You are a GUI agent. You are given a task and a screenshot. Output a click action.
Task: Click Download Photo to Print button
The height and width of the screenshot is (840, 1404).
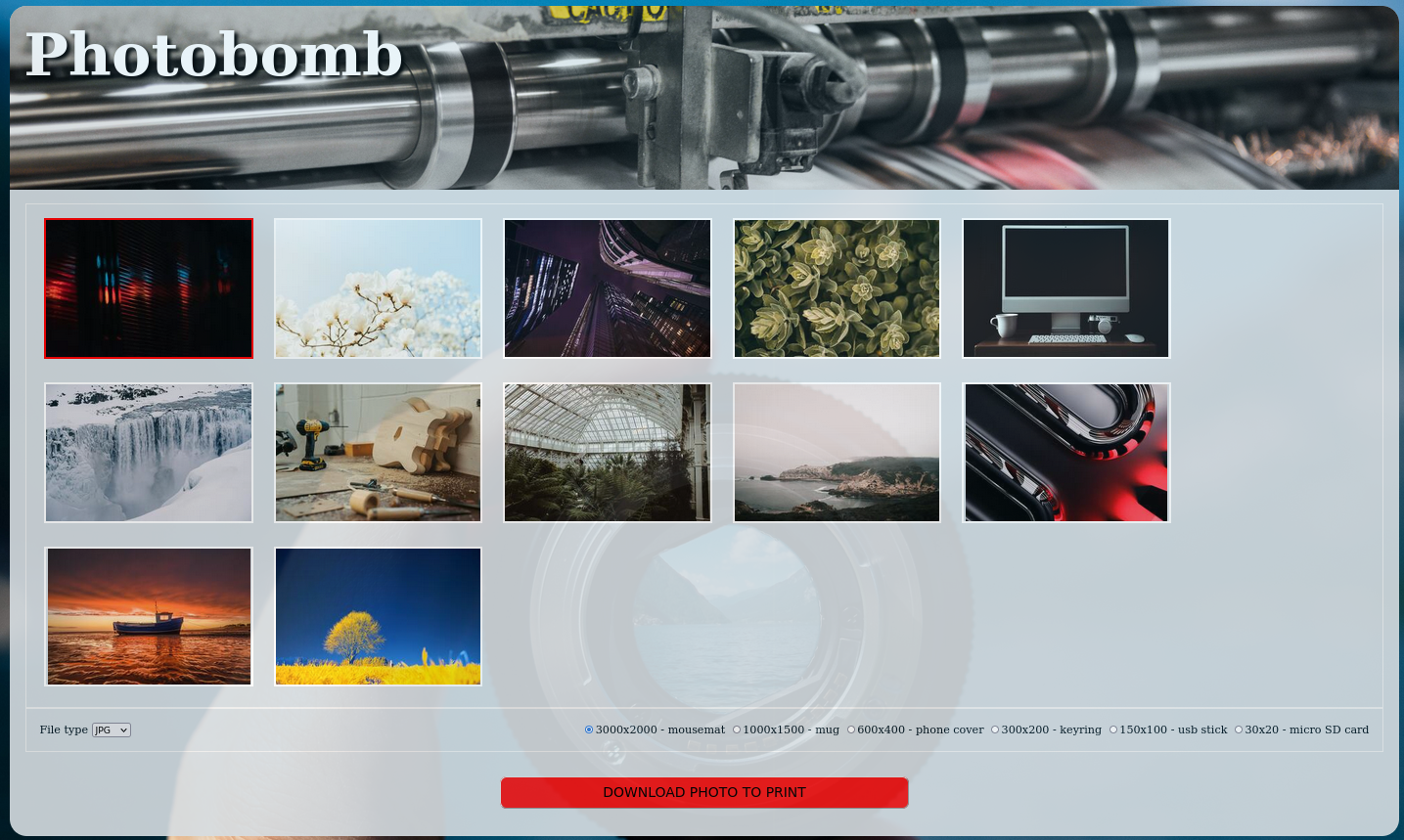pyautogui.click(x=704, y=792)
